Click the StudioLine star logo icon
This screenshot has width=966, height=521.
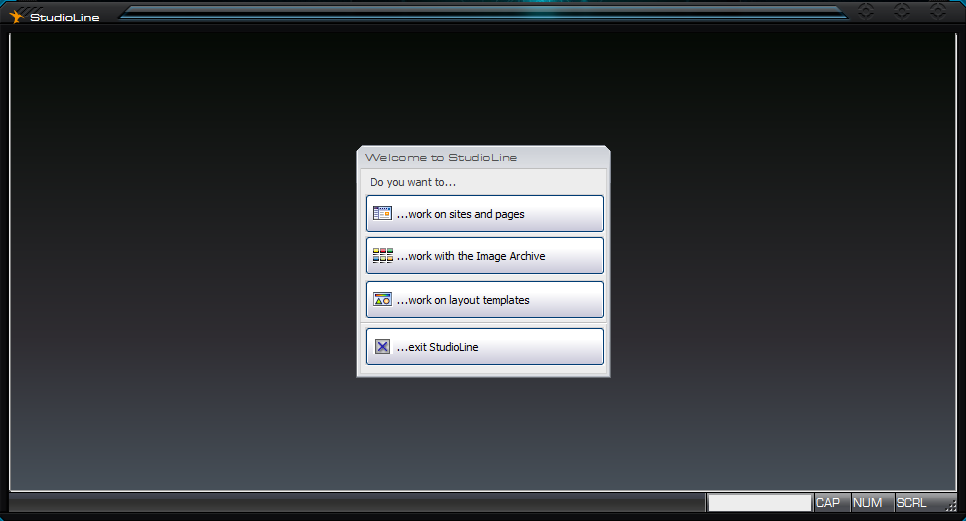[x=16, y=17]
